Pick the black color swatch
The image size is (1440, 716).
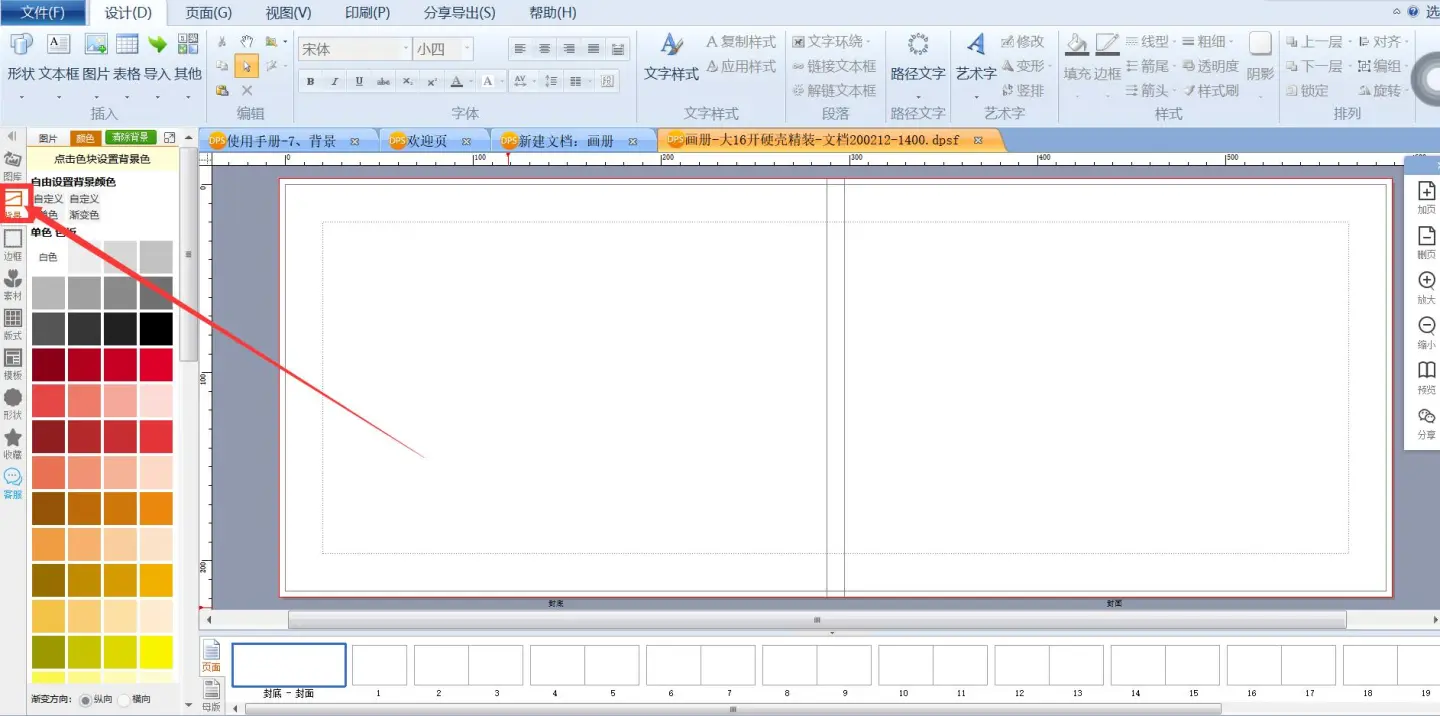[x=156, y=328]
